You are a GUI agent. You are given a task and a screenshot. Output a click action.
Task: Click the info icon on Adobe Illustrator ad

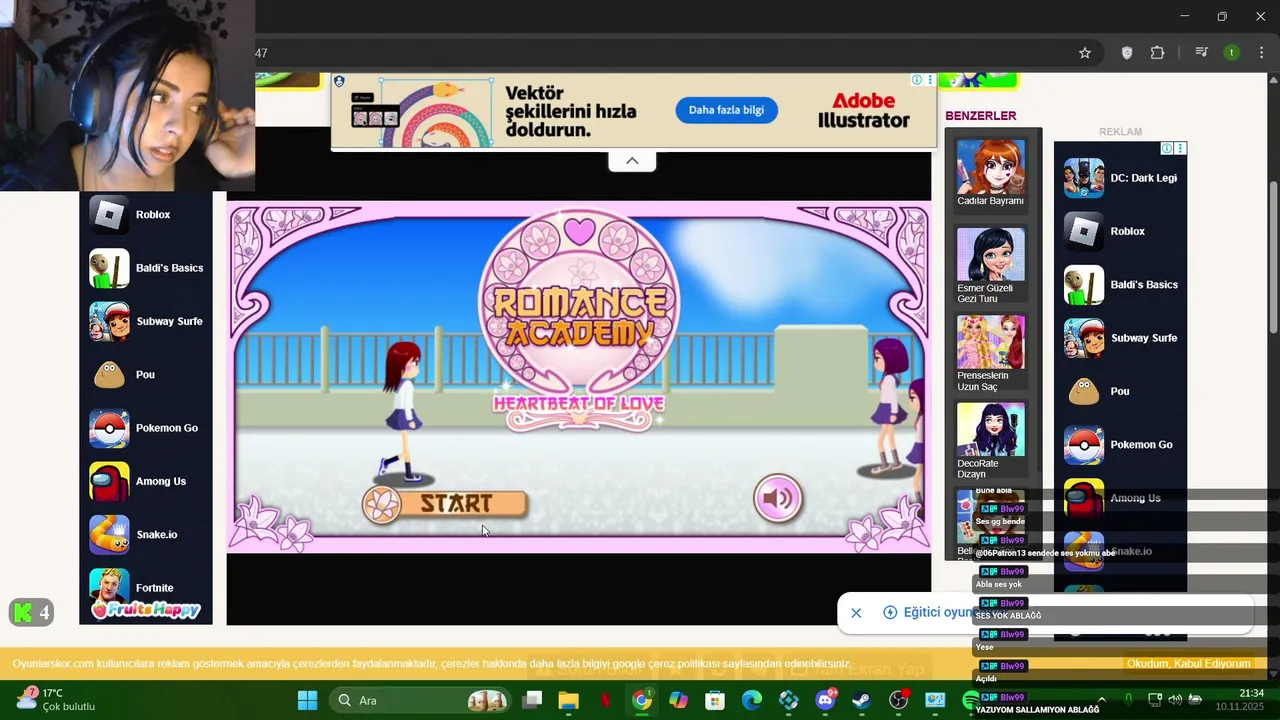tap(917, 80)
